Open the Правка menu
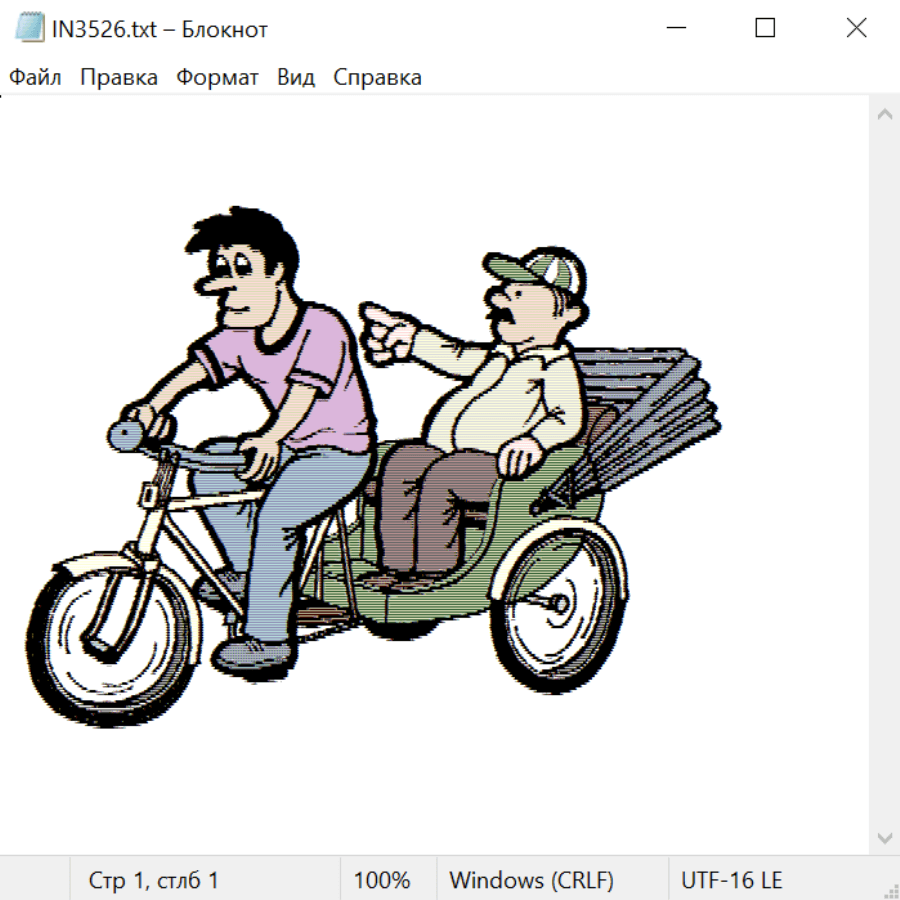 (x=119, y=78)
